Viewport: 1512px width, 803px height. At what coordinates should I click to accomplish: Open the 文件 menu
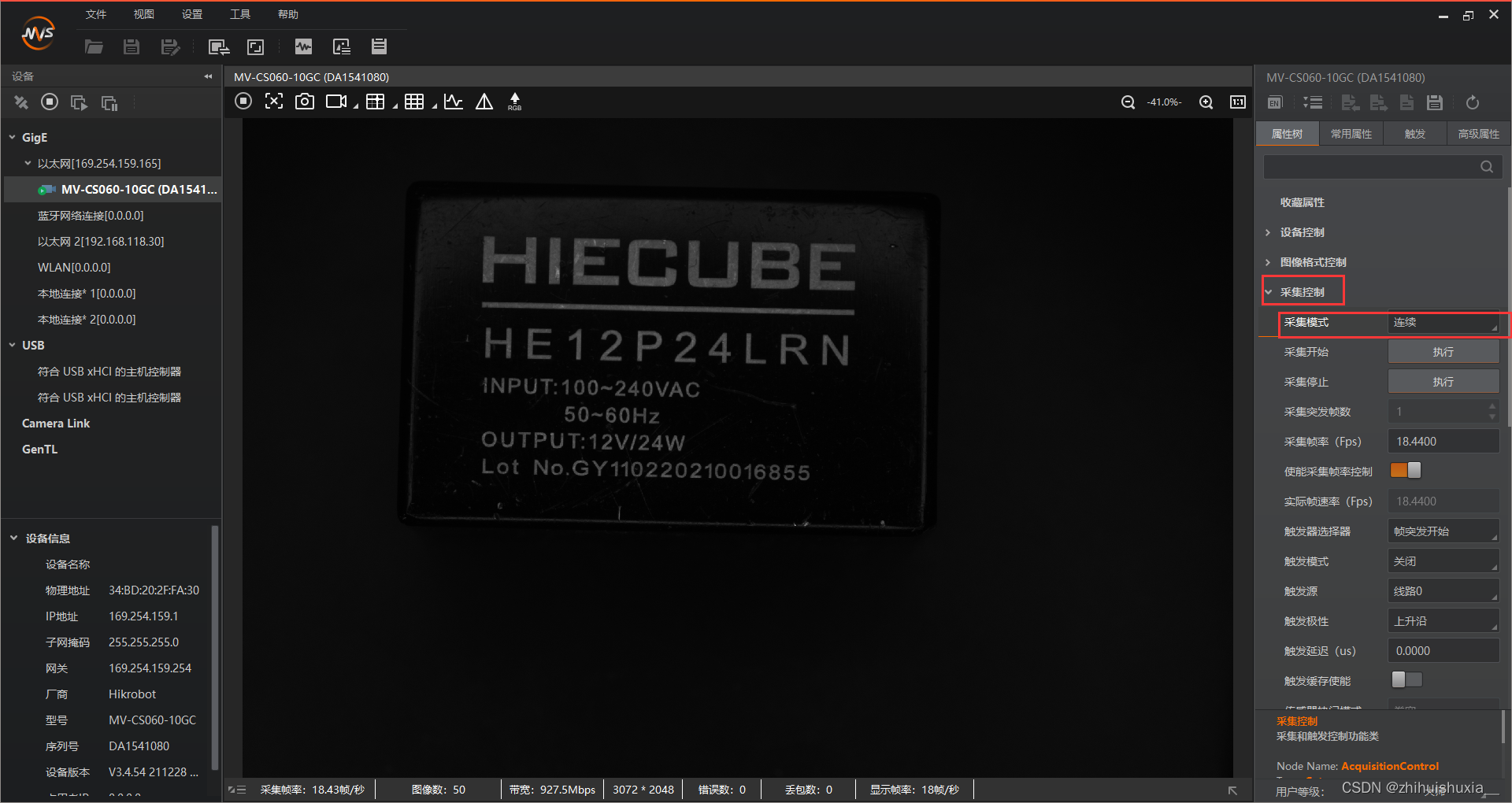96,14
